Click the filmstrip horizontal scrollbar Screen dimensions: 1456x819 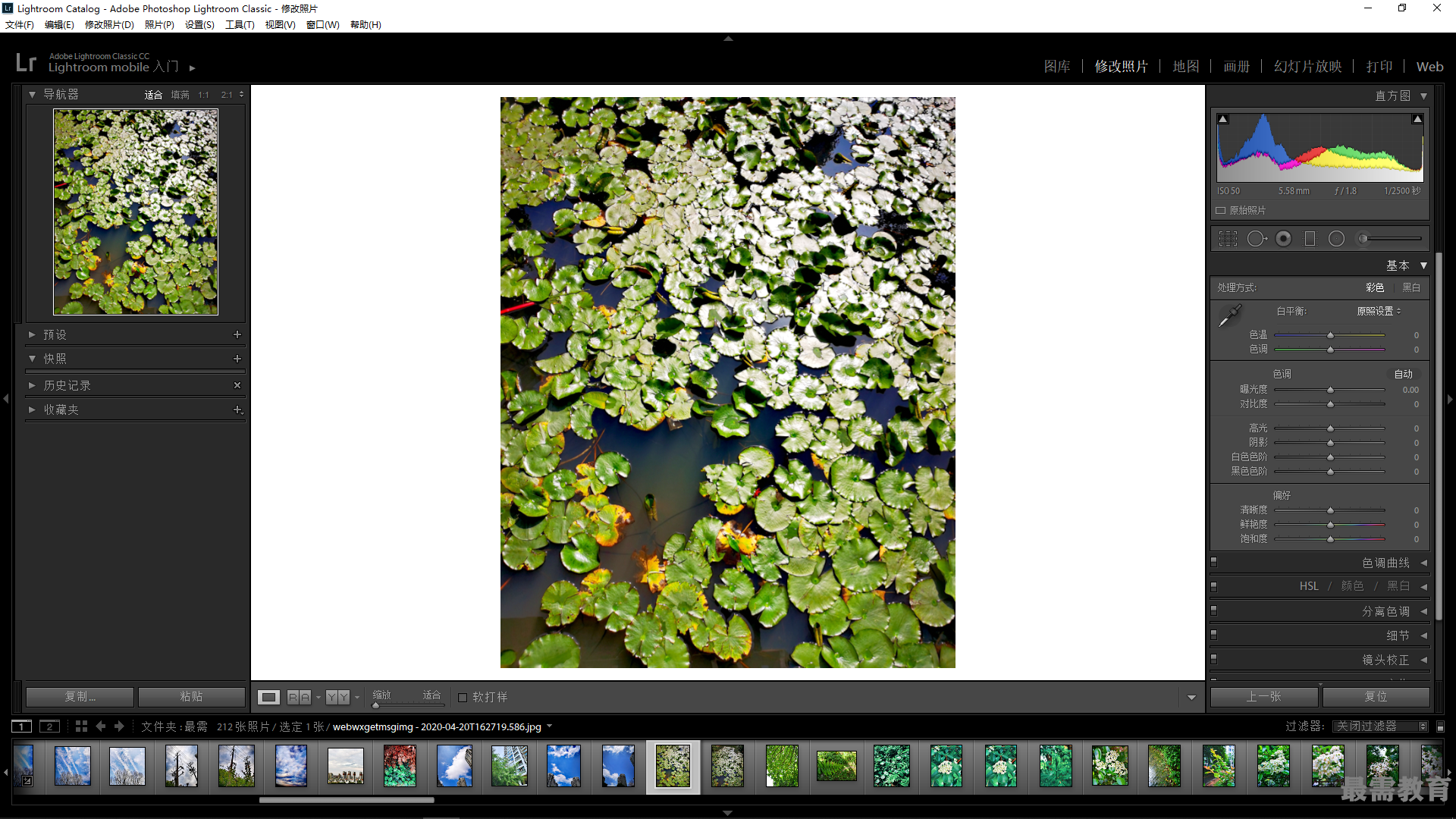(x=347, y=799)
